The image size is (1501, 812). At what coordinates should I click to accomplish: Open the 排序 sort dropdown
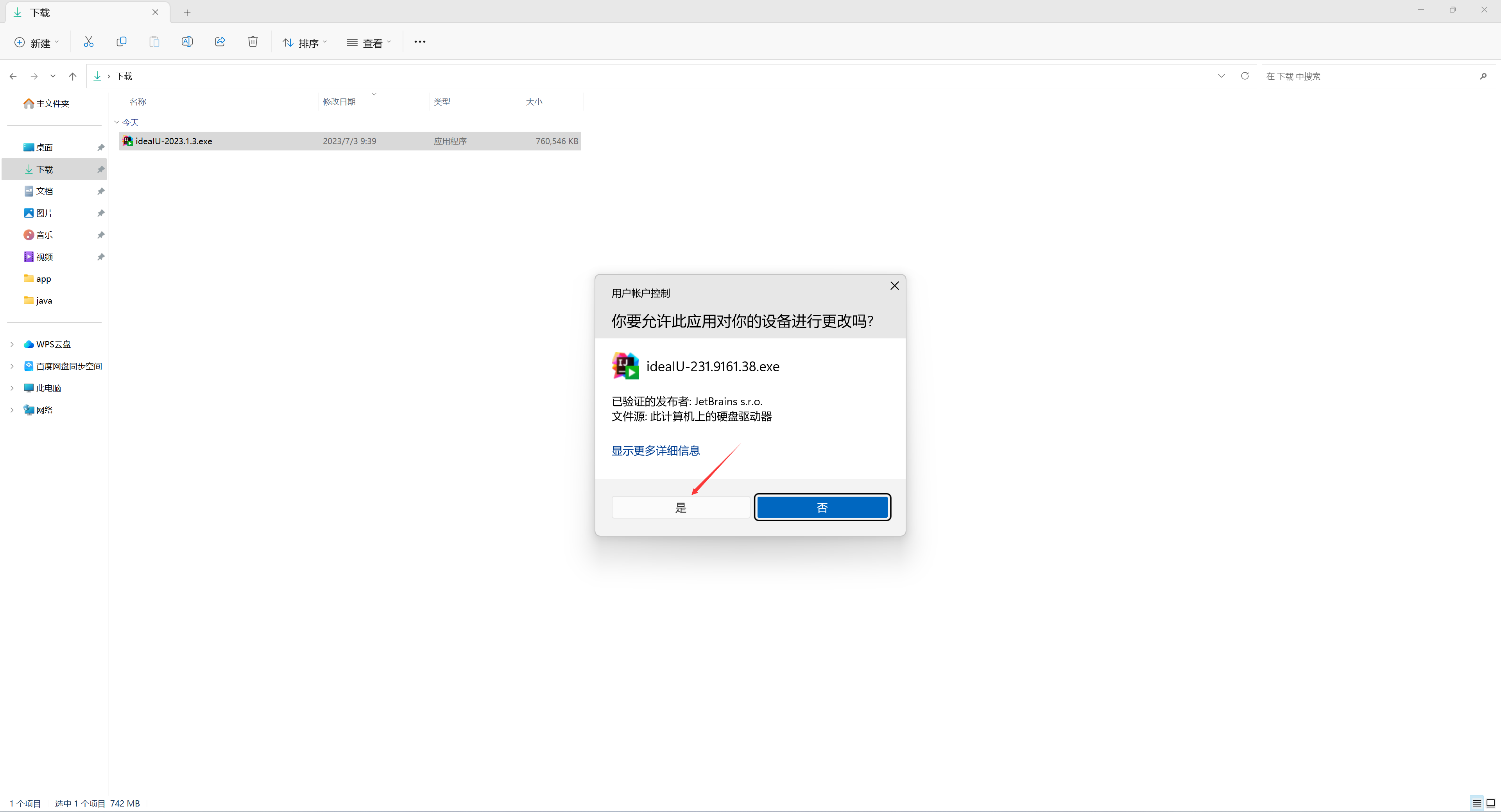[305, 43]
